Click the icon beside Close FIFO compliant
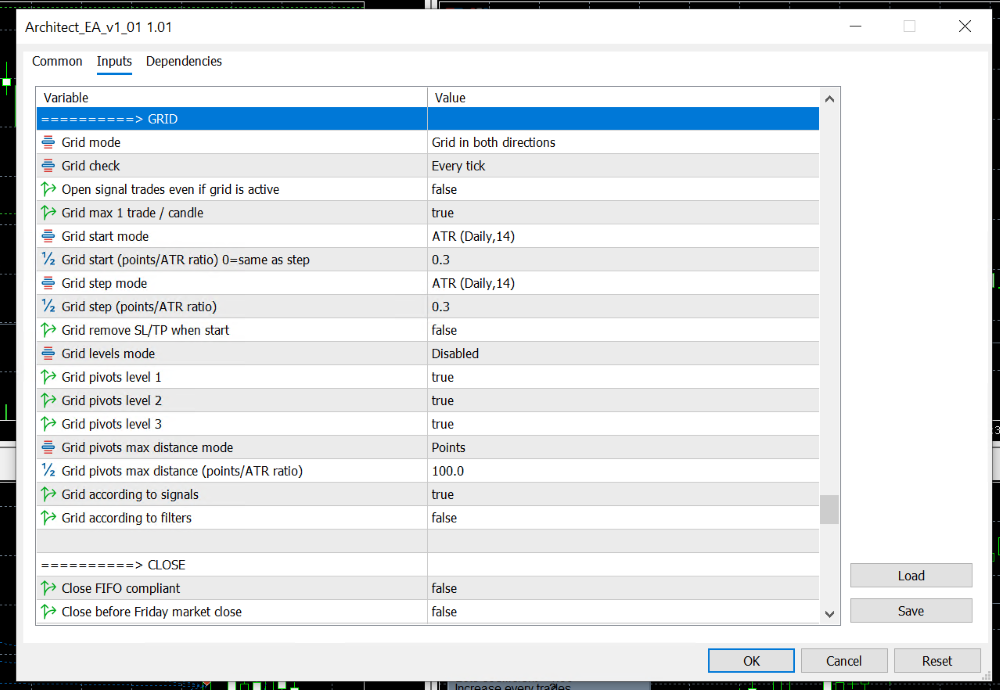 point(48,589)
